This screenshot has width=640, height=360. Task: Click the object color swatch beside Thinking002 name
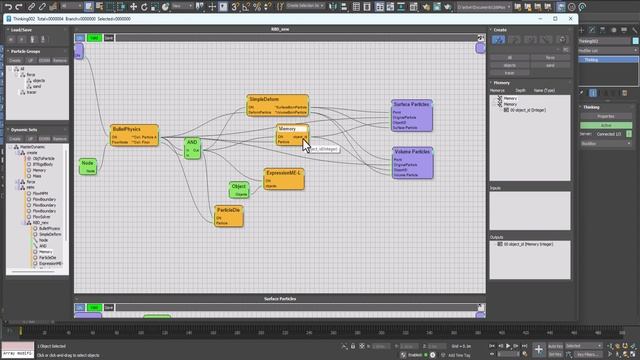(x=636, y=41)
